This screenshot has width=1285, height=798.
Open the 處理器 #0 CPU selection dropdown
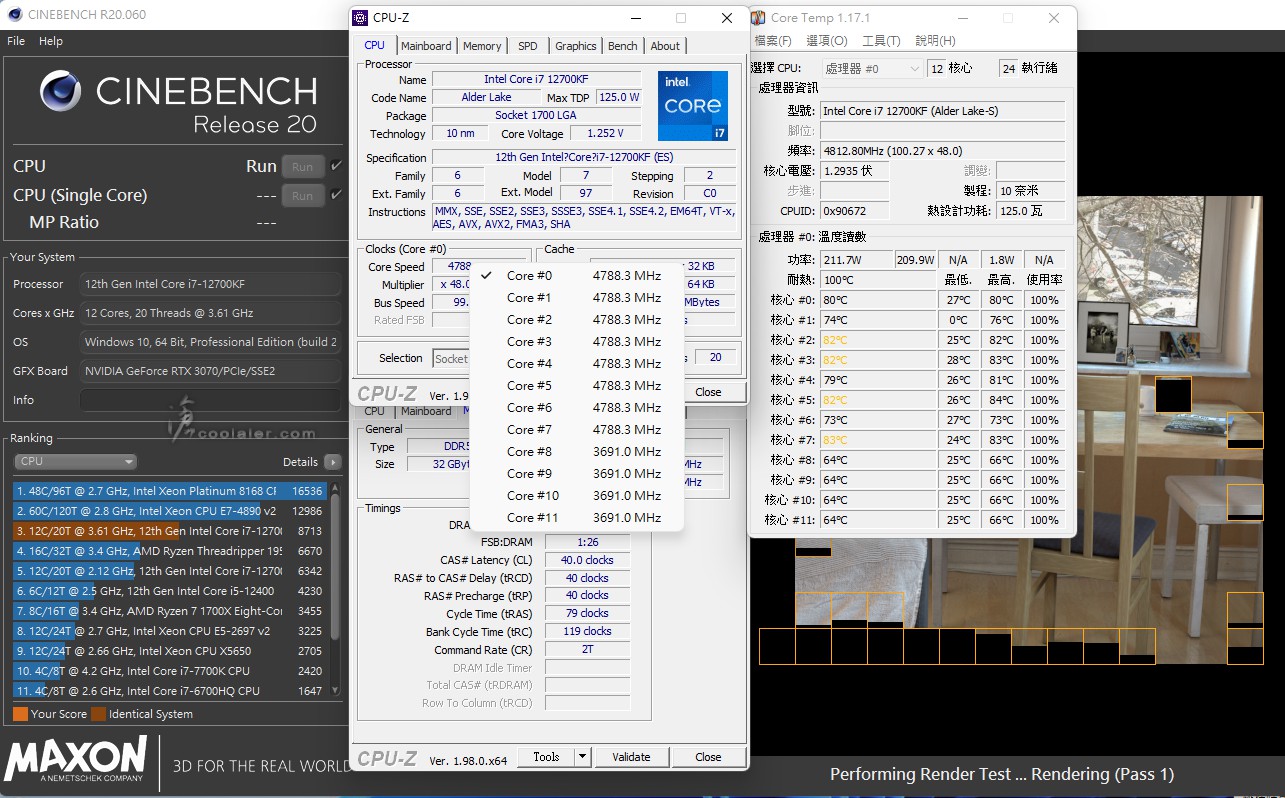pos(872,69)
